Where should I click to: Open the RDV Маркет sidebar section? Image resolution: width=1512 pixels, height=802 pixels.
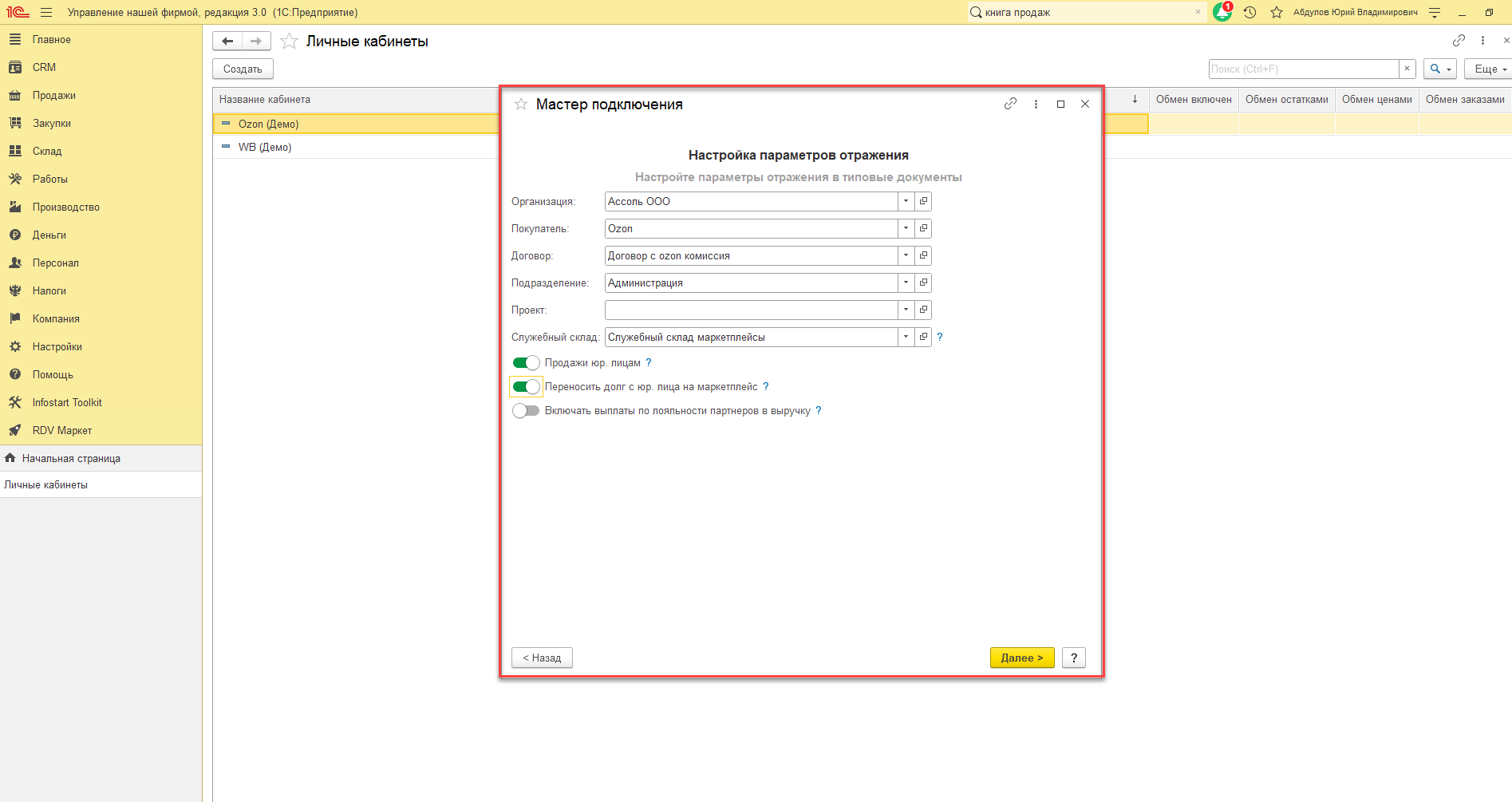61,430
